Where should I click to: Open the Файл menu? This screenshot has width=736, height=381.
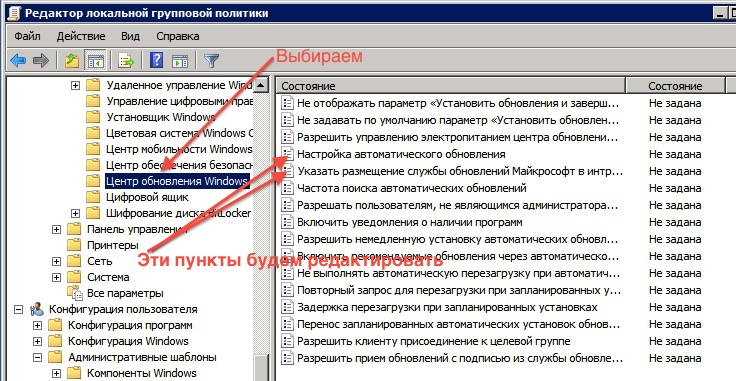[27, 36]
